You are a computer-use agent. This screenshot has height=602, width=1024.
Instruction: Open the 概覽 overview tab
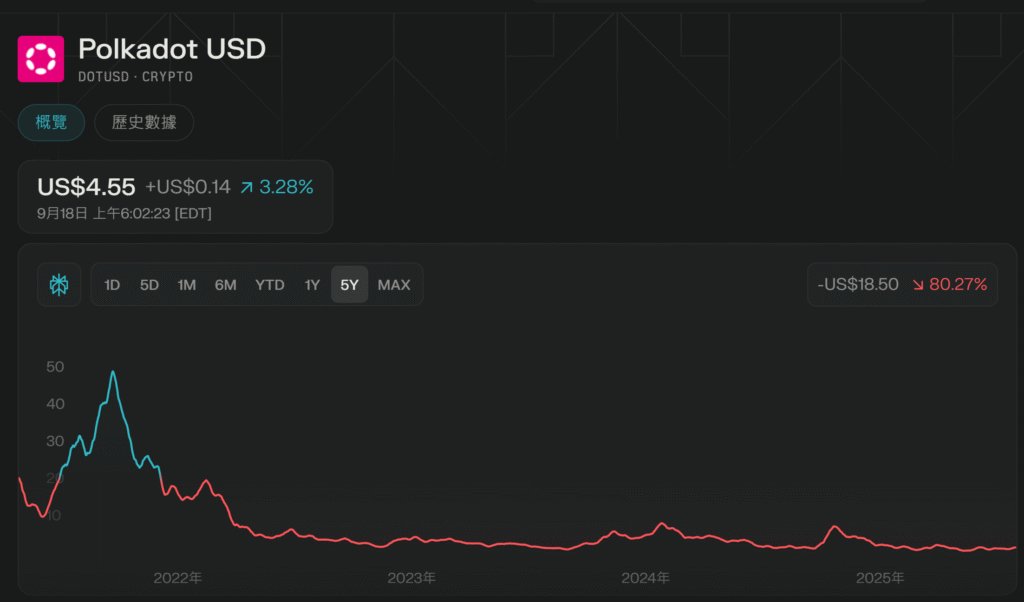51,123
